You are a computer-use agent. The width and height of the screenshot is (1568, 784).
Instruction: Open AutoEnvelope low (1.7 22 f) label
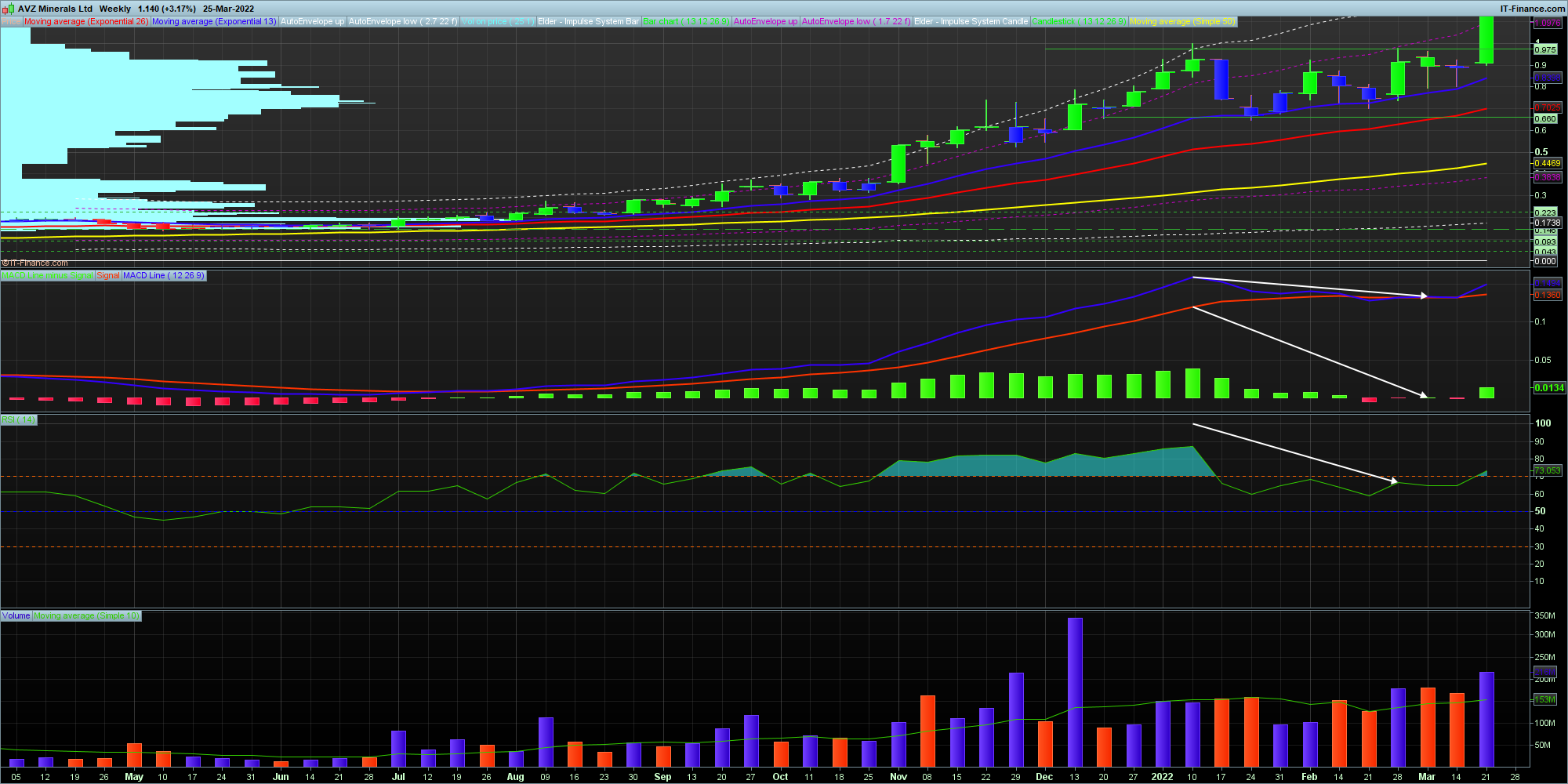click(856, 21)
